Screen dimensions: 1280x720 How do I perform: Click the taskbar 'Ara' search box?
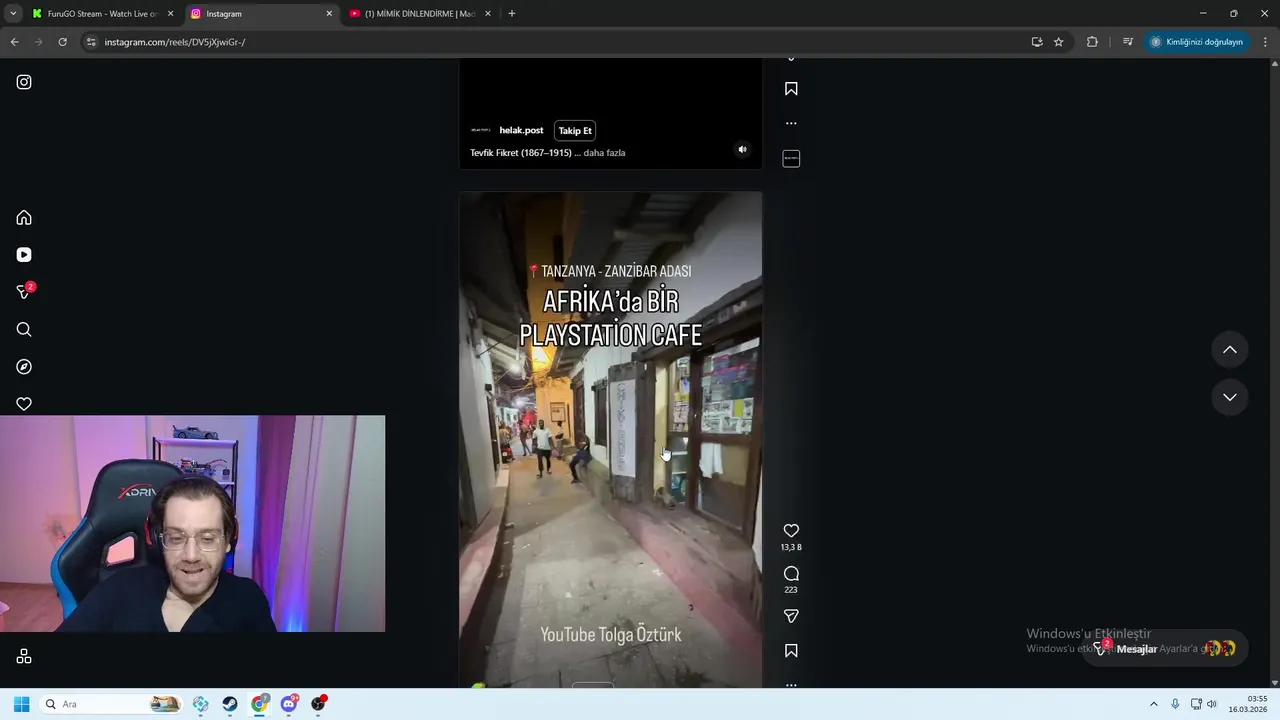click(110, 704)
